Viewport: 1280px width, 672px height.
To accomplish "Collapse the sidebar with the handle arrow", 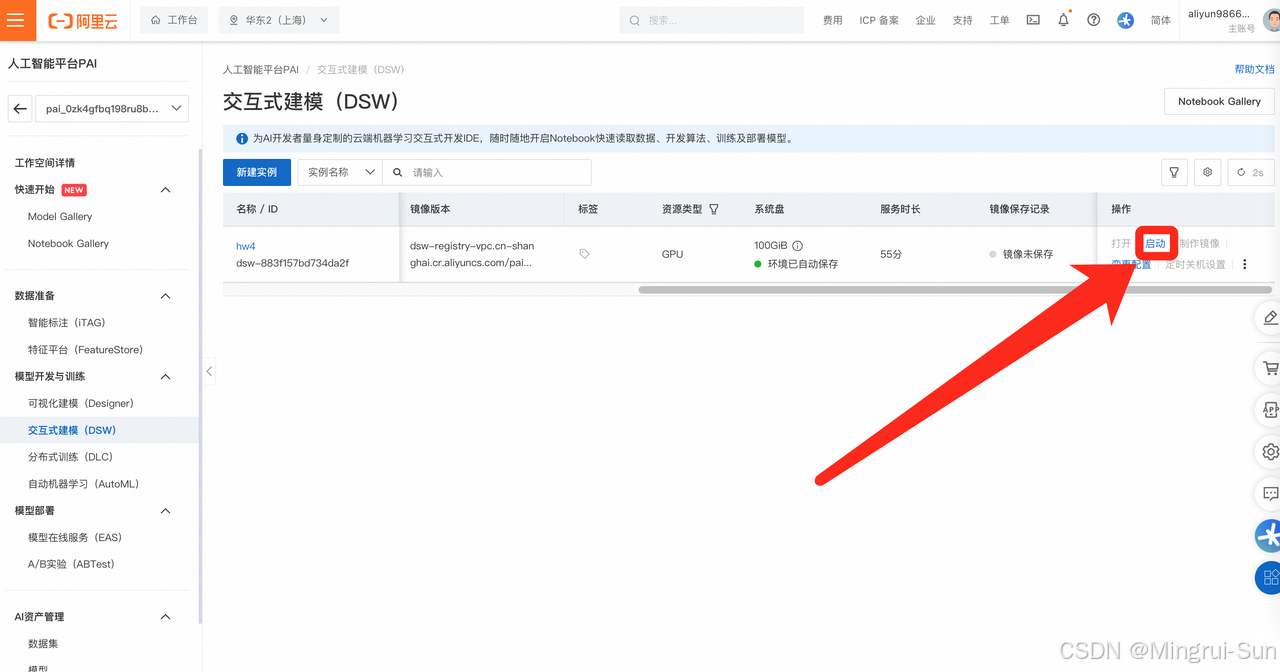I will coord(208,371).
